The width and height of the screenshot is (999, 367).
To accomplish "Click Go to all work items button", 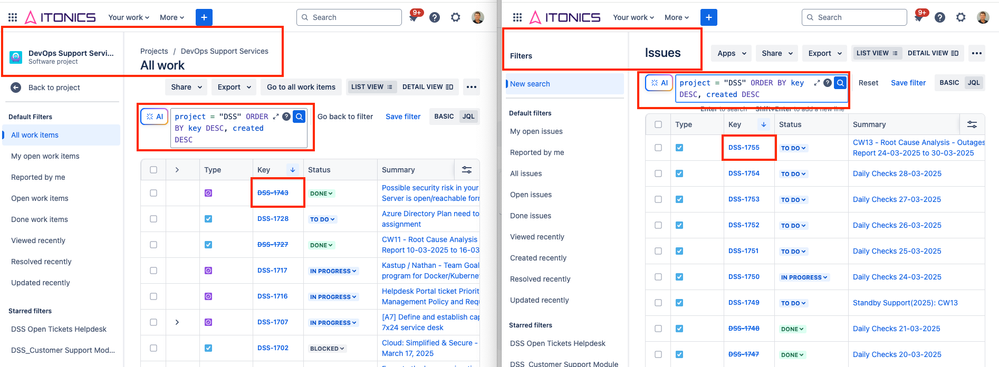I will click(301, 87).
